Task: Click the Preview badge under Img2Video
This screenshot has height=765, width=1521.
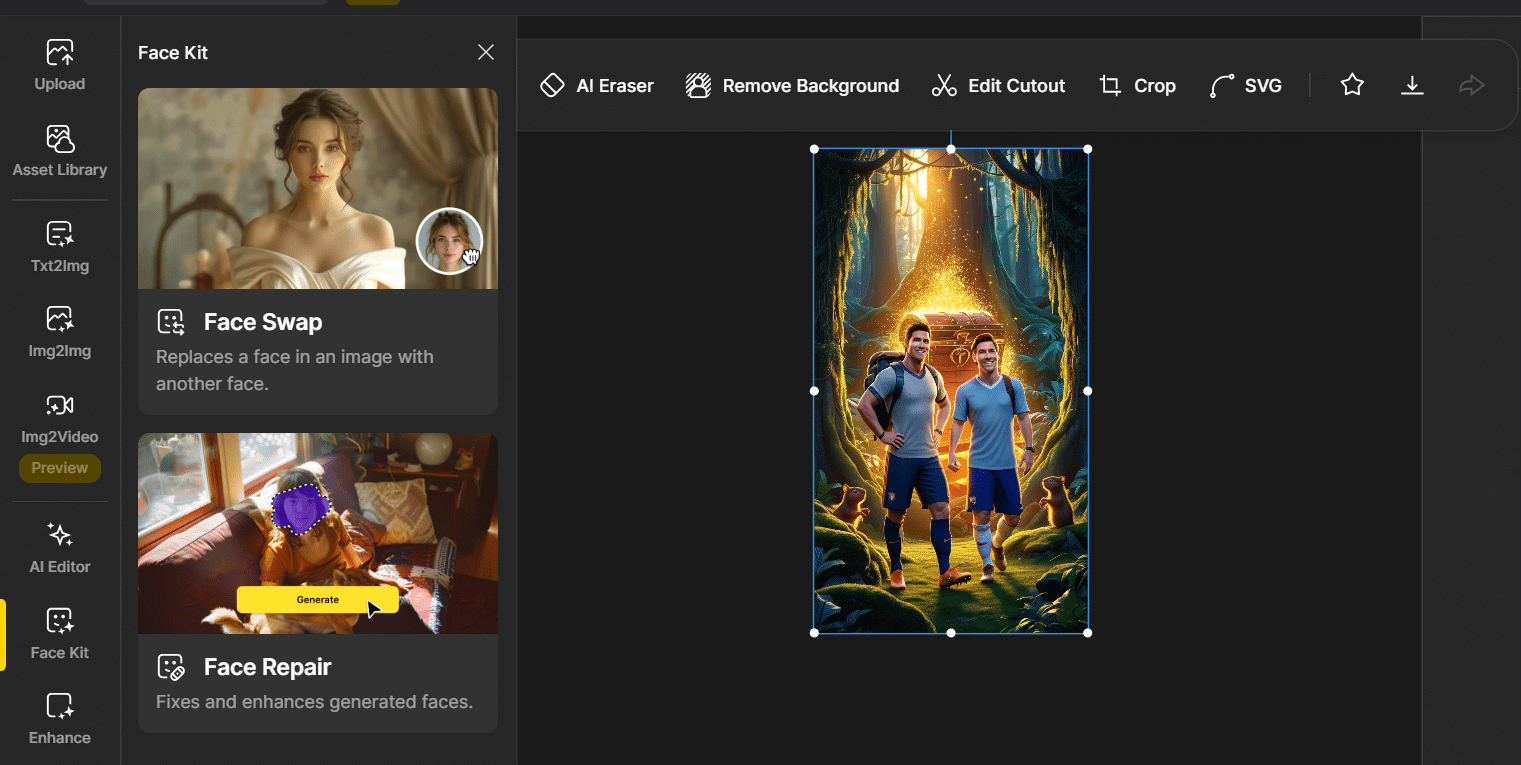Action: tap(60, 468)
